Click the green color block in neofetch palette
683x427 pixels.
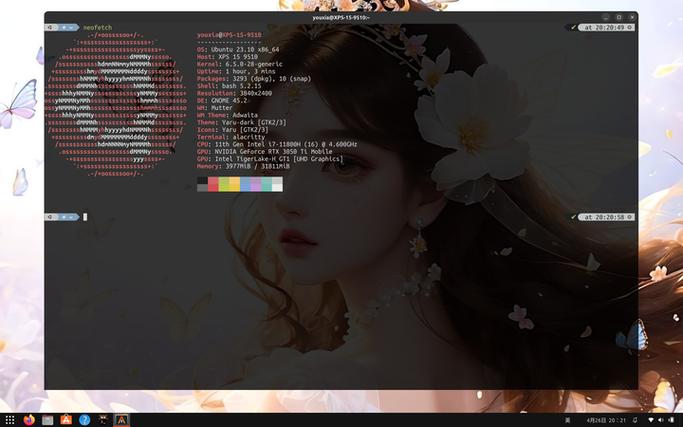[x=224, y=184]
